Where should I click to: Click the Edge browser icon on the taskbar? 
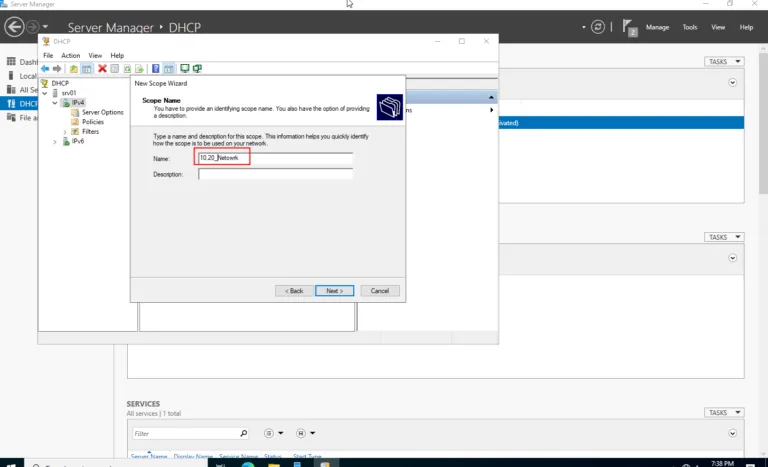[x=248, y=464]
